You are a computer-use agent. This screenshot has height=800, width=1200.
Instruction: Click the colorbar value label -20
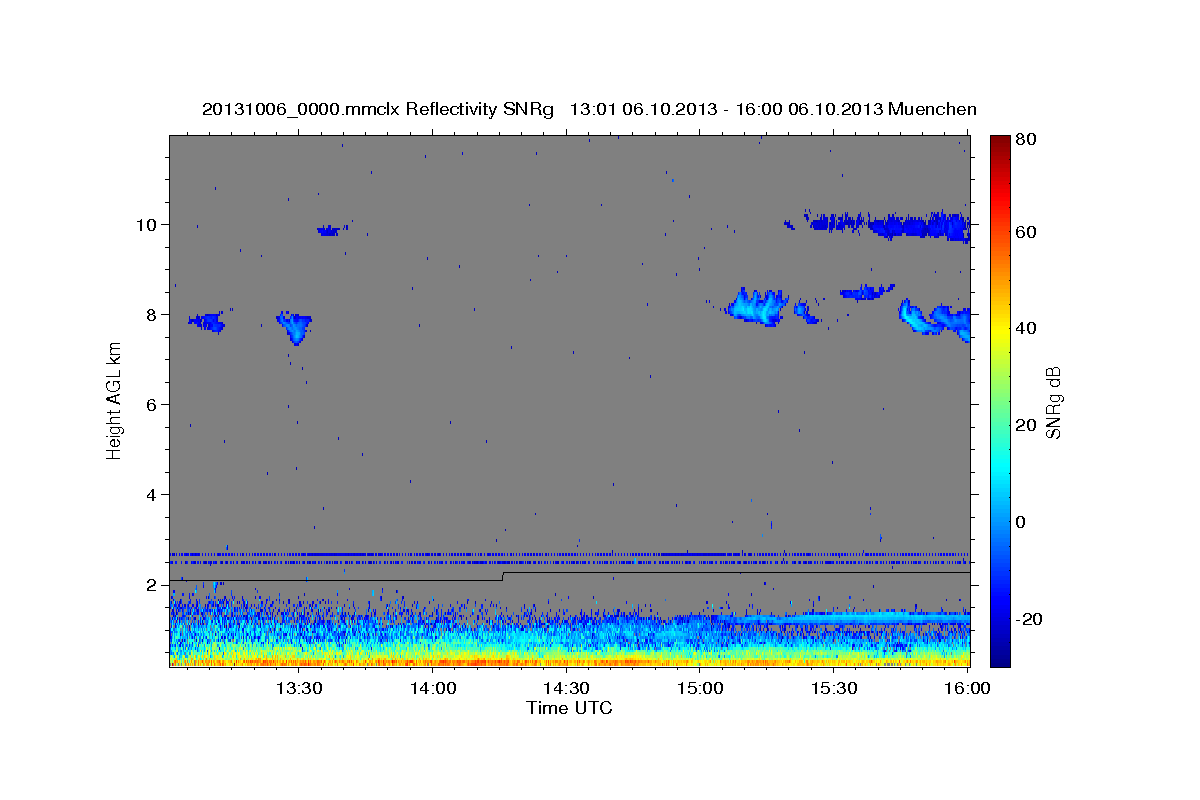pyautogui.click(x=1030, y=619)
